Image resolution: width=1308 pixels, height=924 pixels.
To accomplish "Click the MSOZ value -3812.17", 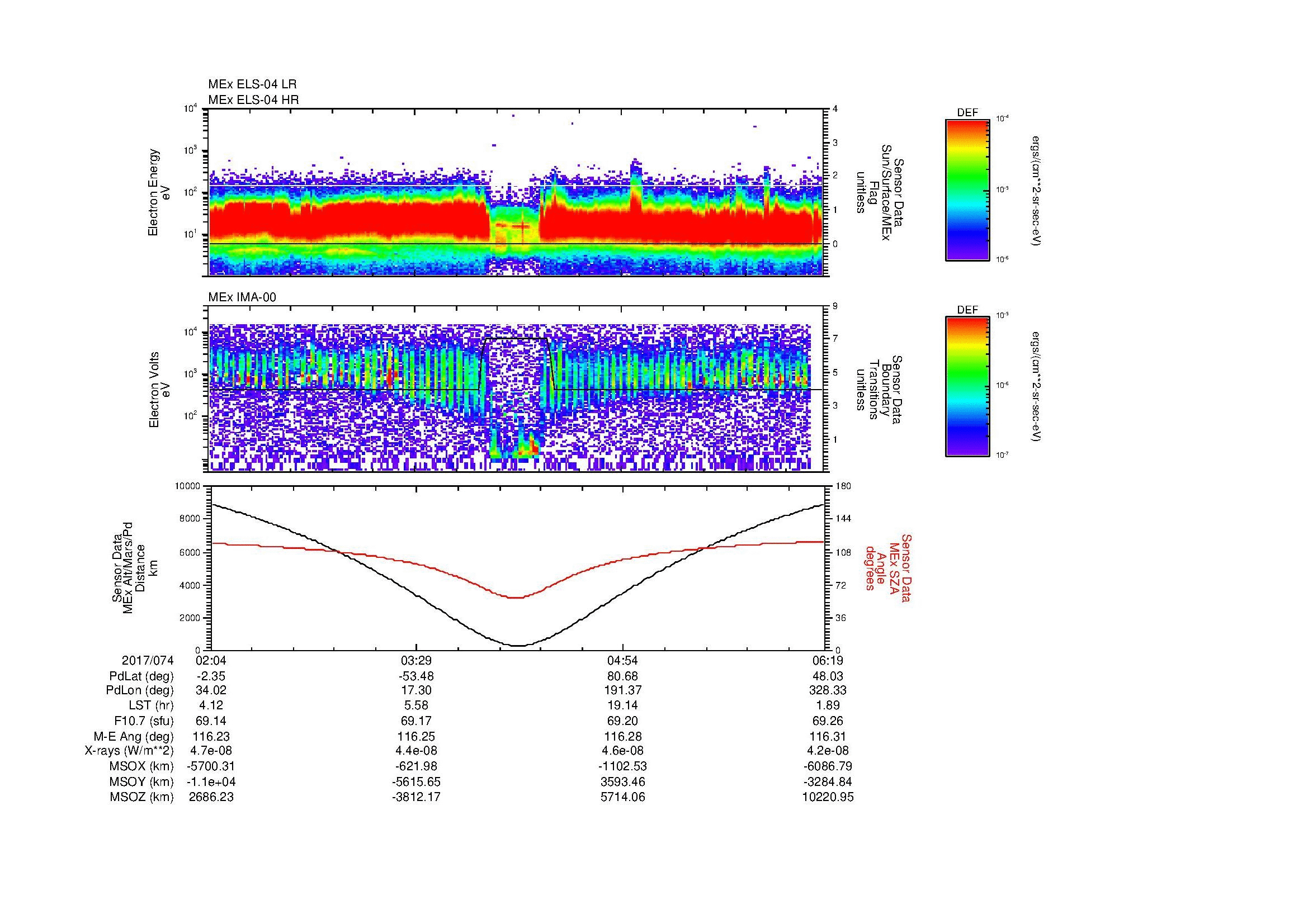I will click(x=417, y=797).
